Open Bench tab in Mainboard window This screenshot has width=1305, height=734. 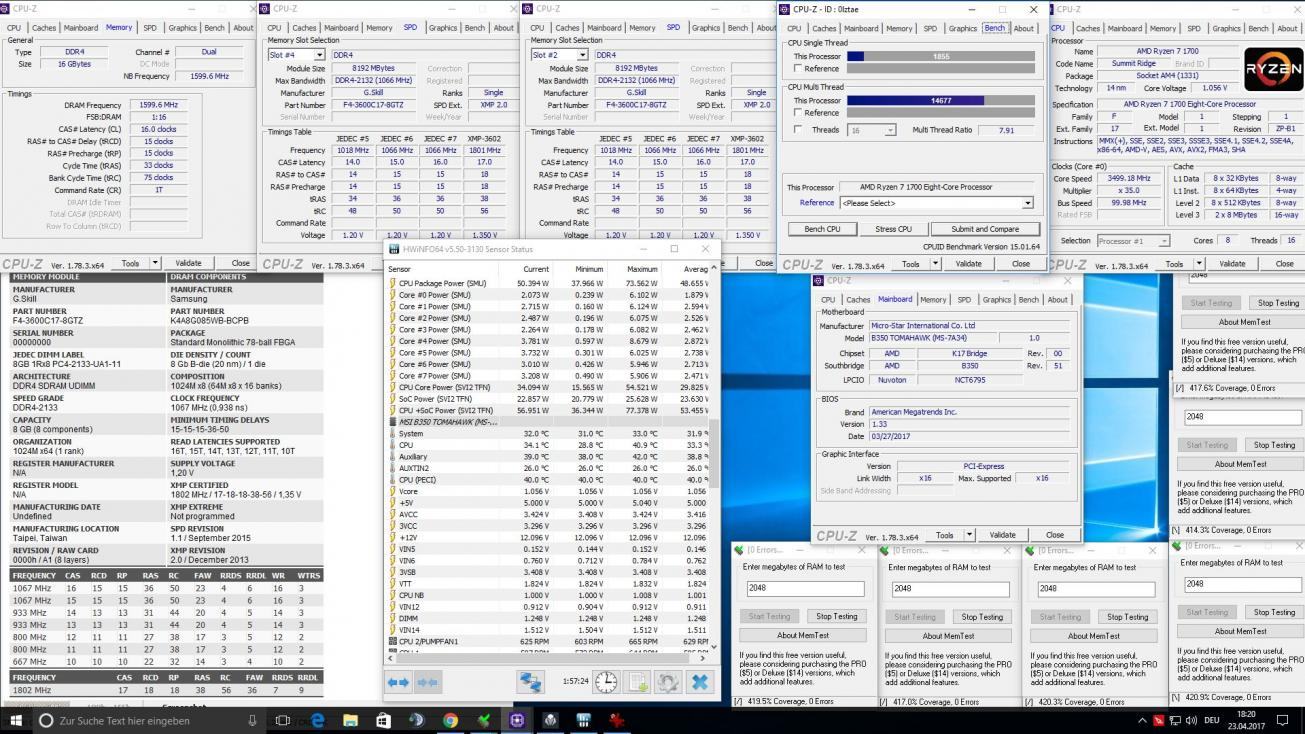[x=1029, y=299]
